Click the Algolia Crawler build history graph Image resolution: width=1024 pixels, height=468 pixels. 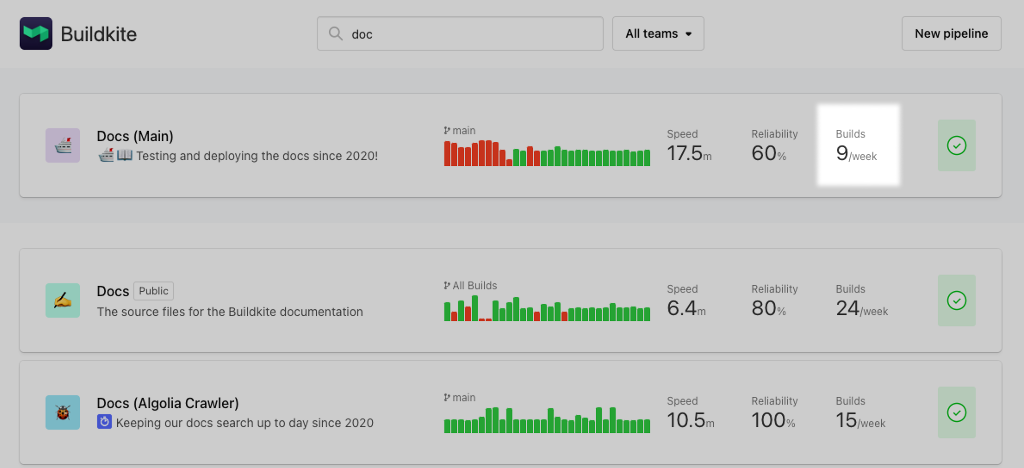click(x=547, y=420)
